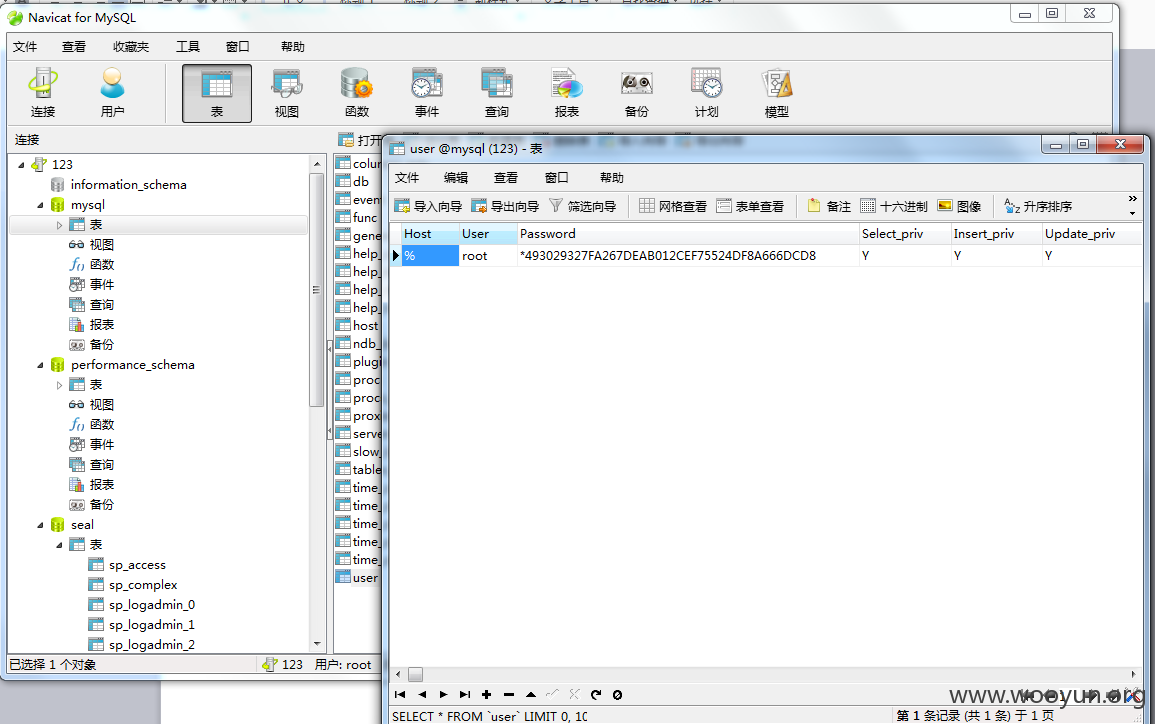1155x724 pixels.
Task: Click the Host column header
Action: point(430,233)
